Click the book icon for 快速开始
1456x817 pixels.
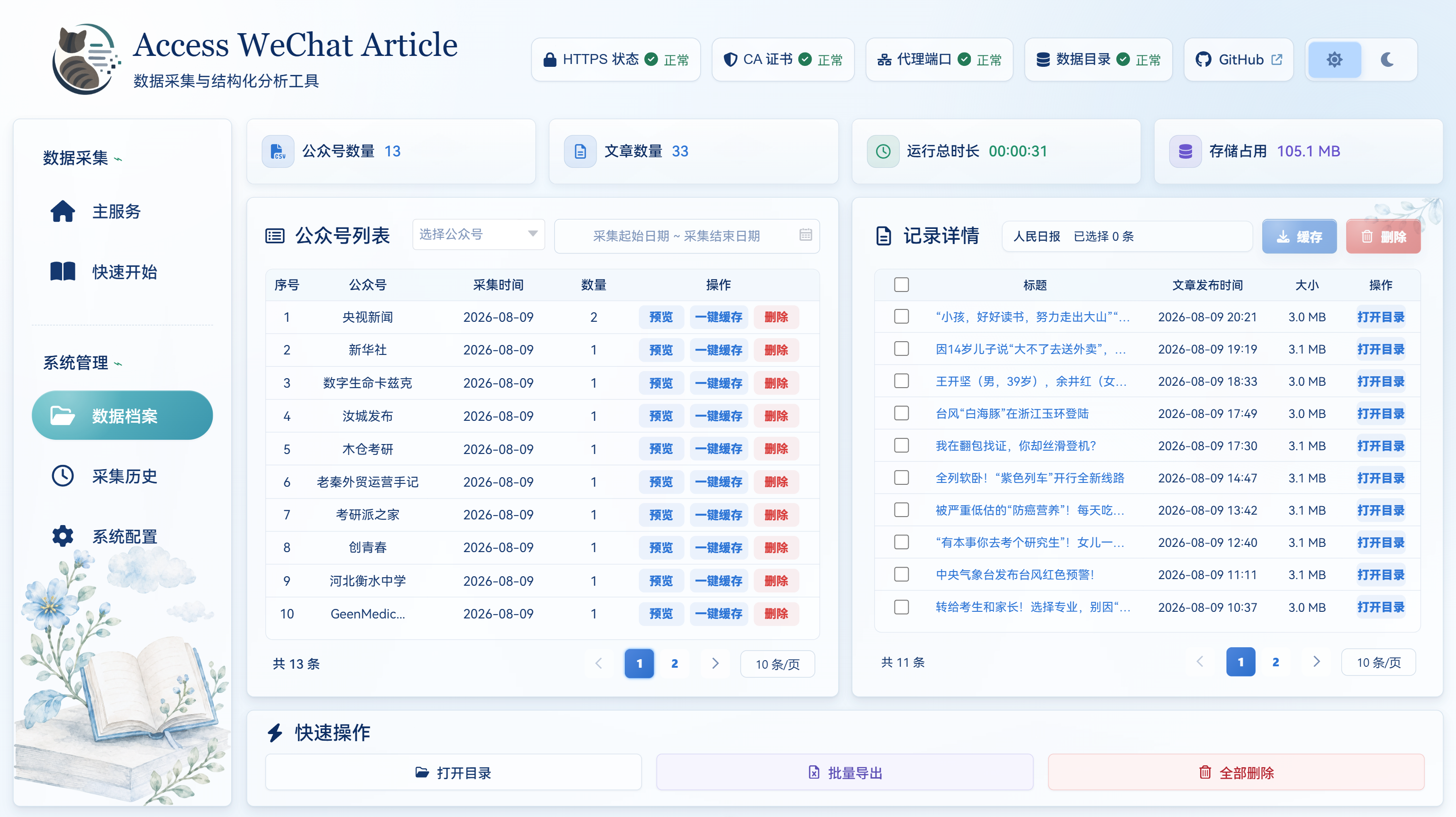click(62, 272)
